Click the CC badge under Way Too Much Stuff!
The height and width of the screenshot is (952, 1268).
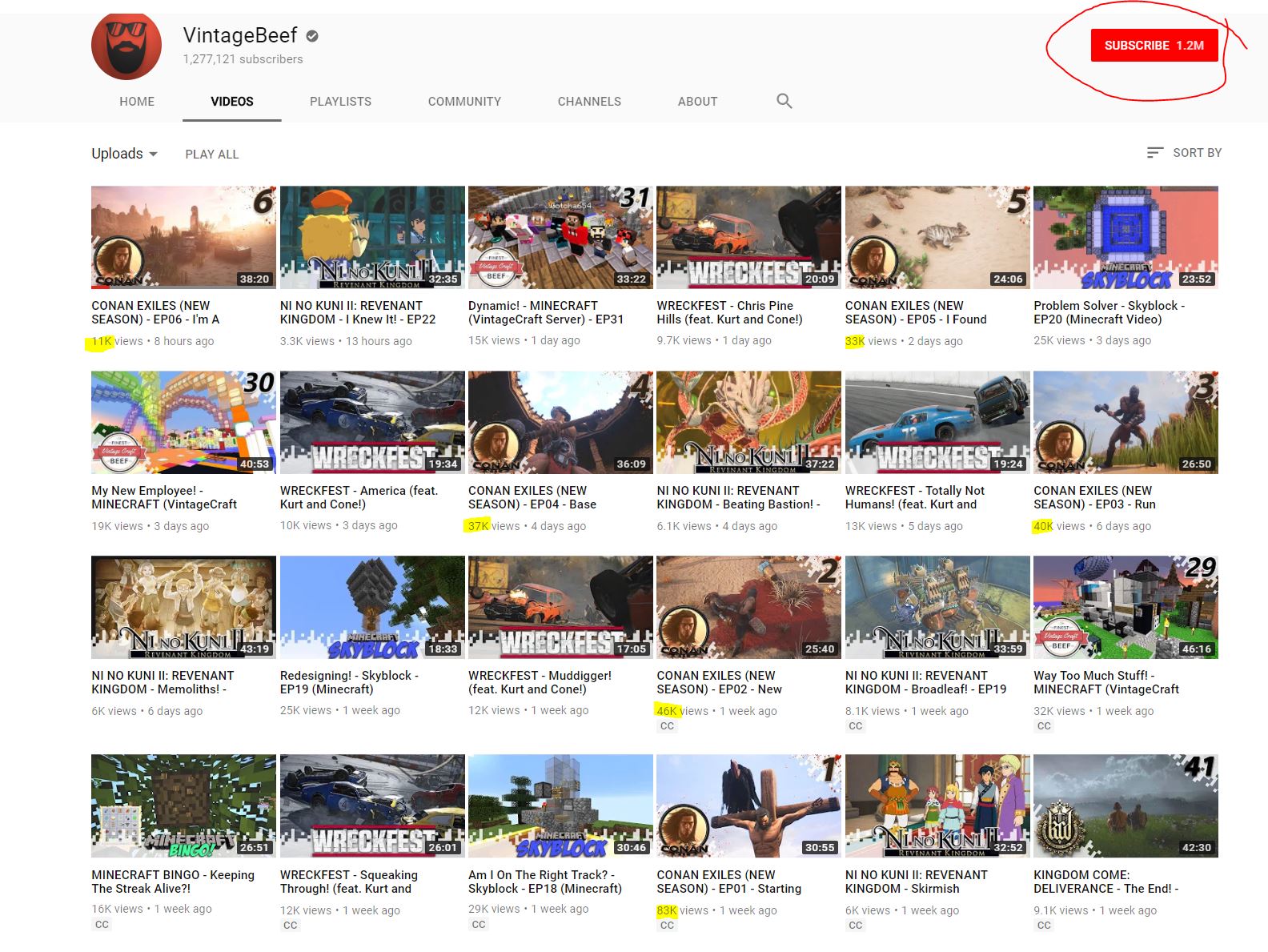pyautogui.click(x=1044, y=726)
